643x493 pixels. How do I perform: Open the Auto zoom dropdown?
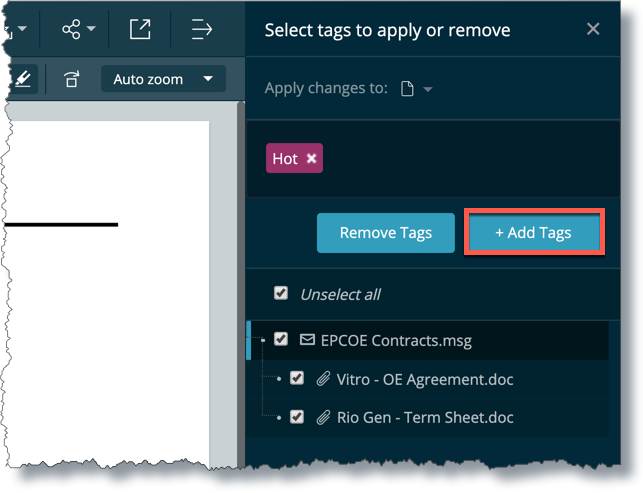pyautogui.click(x=163, y=79)
